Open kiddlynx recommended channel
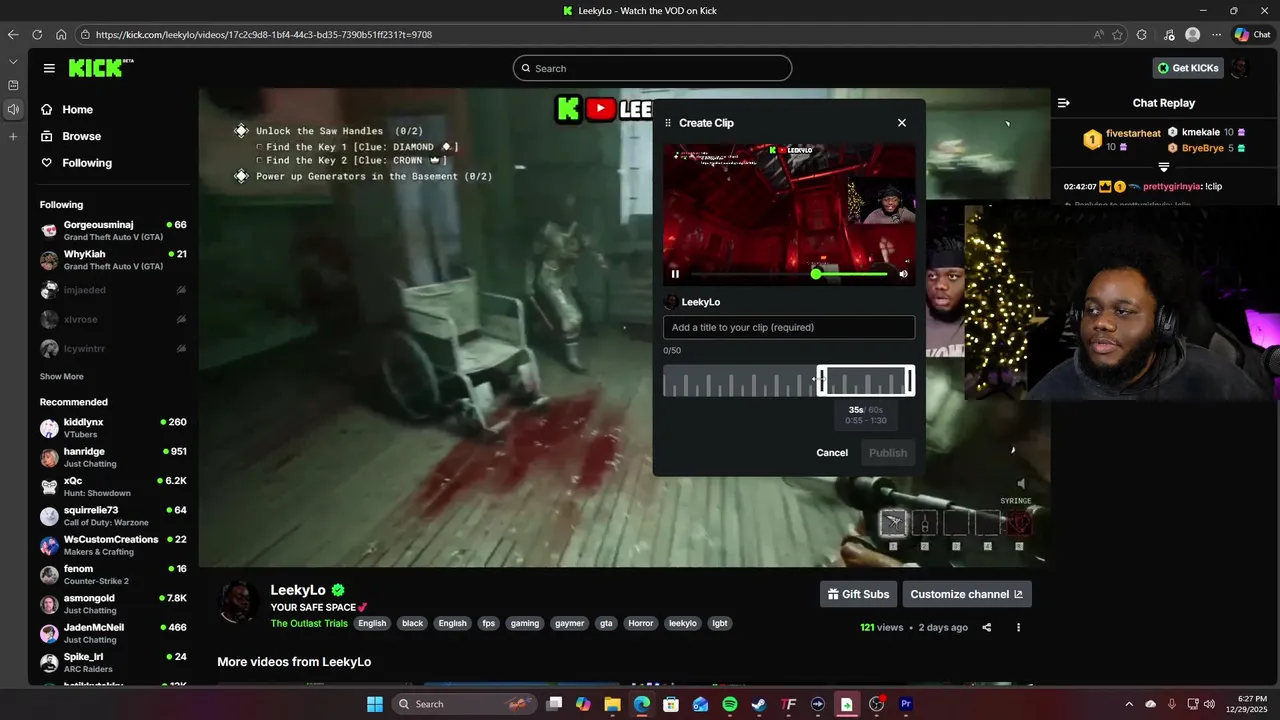Viewport: 1280px width, 720px height. pos(113,428)
